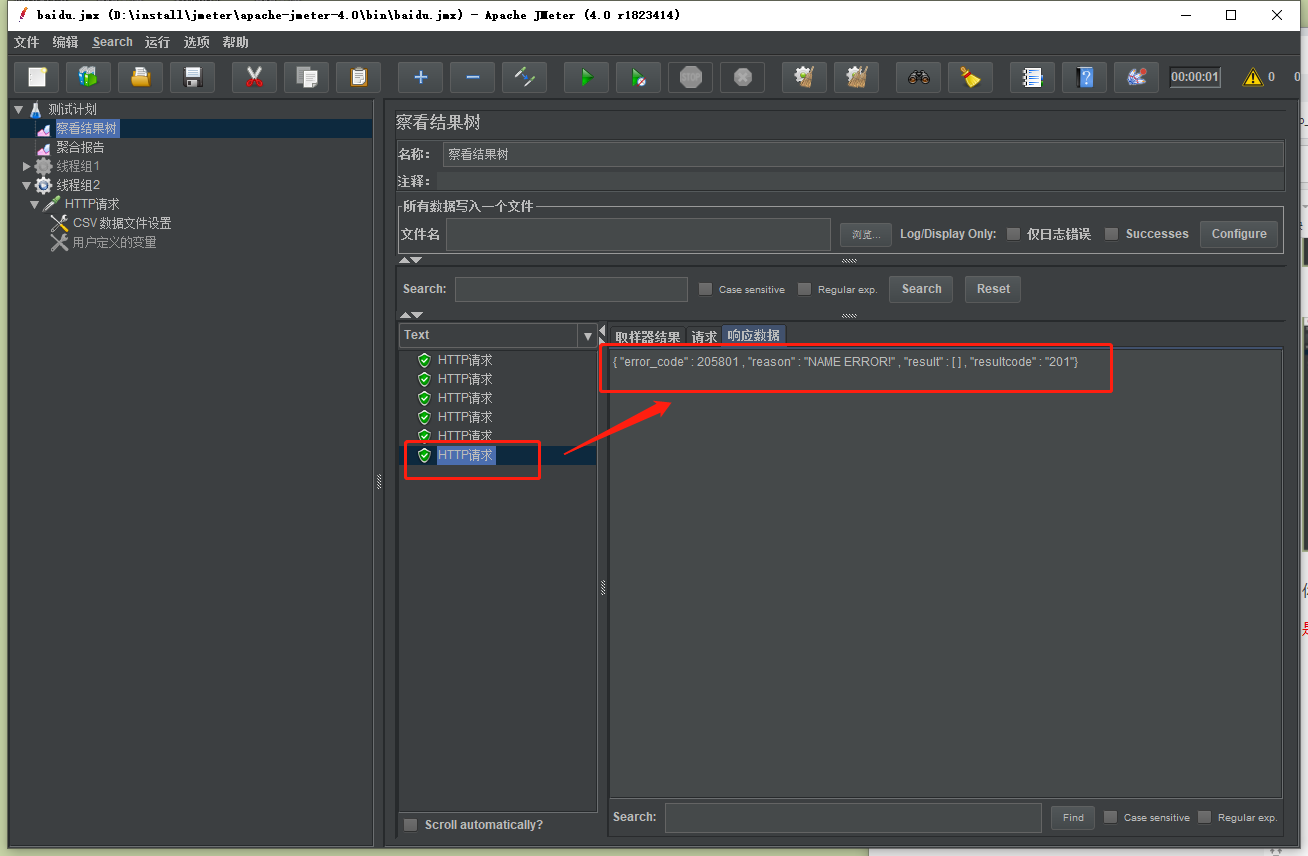Click the 名称 input field
This screenshot has height=856, width=1308.
[863, 154]
